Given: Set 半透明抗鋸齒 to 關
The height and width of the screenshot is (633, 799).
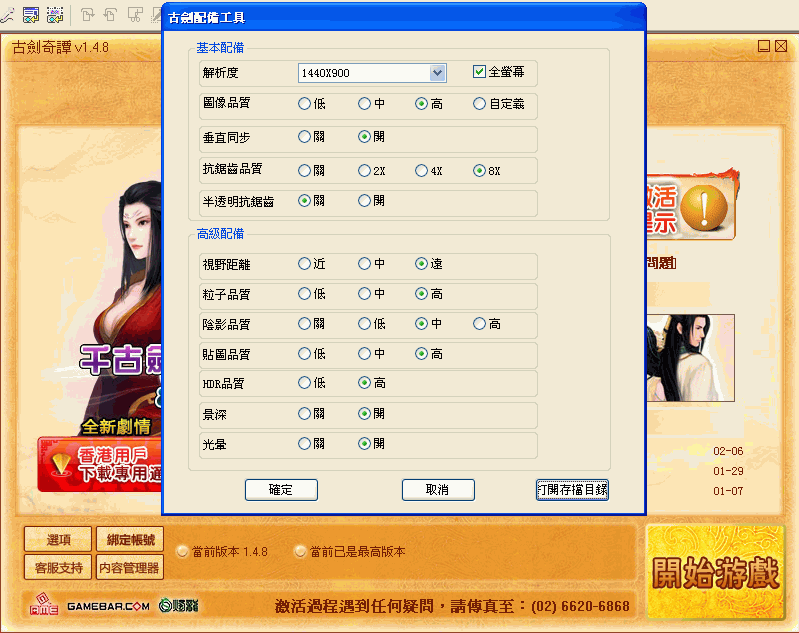Looking at the screenshot, I should tap(304, 201).
